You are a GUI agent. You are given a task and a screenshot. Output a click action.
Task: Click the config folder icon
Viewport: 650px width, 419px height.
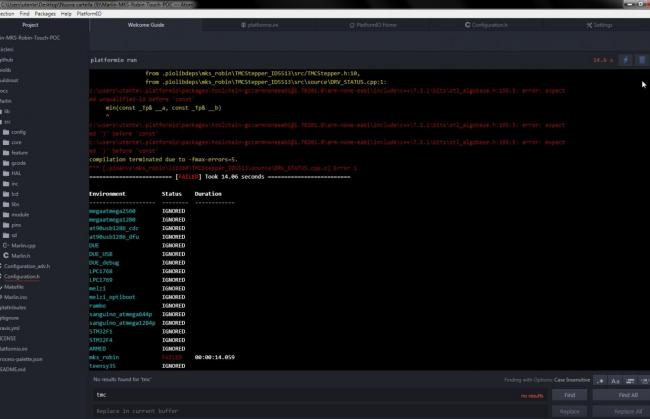click(x=6, y=132)
